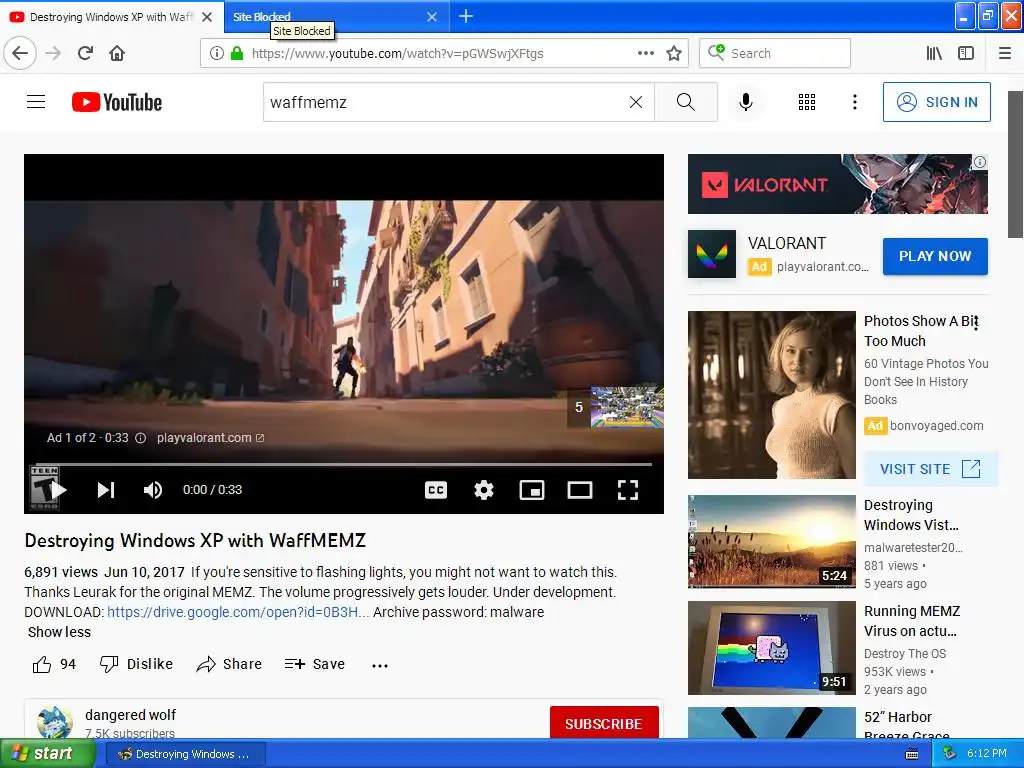Bookmark this page with the star icon

674,54
